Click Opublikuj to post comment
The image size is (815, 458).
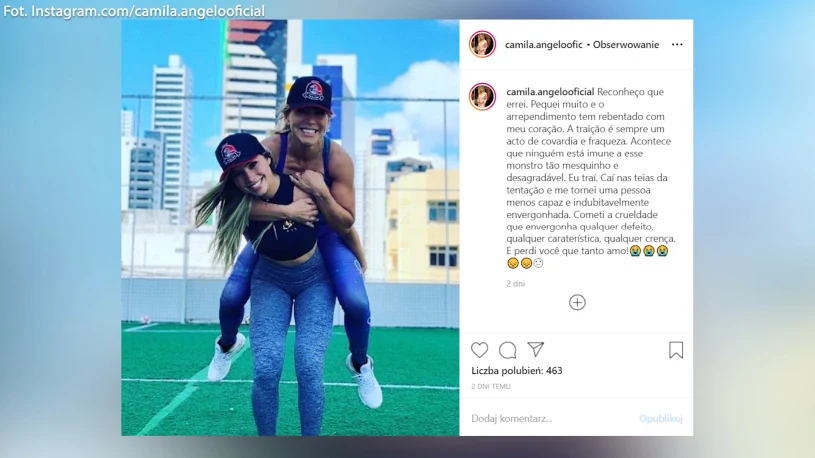(661, 418)
